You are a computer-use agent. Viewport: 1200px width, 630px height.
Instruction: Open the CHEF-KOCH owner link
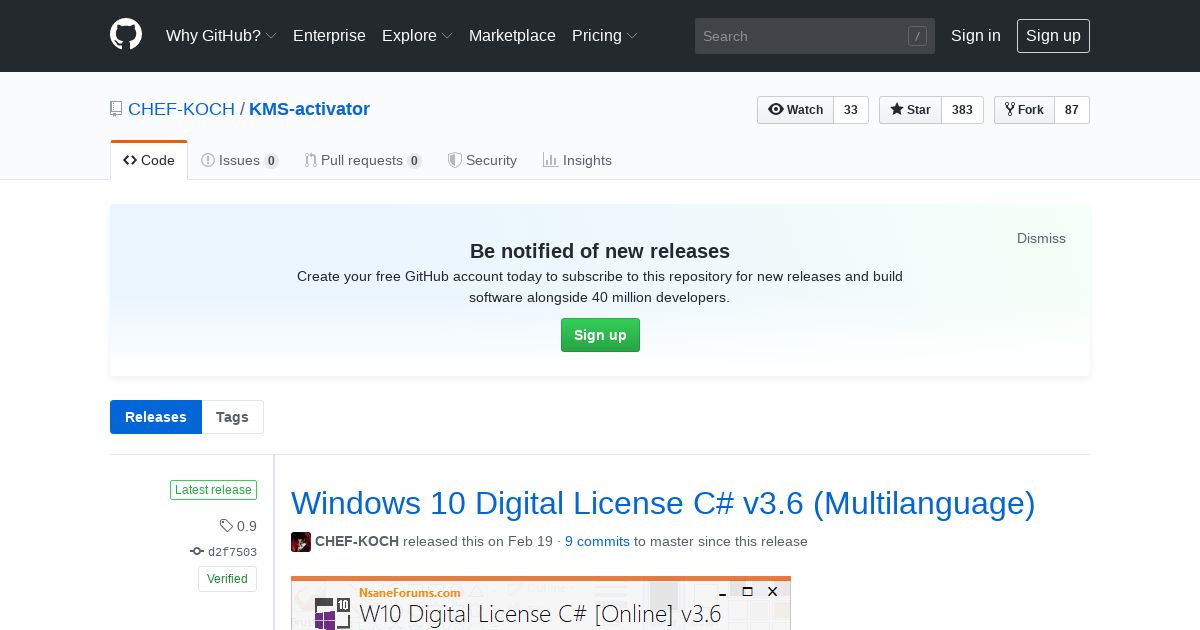[x=182, y=109]
